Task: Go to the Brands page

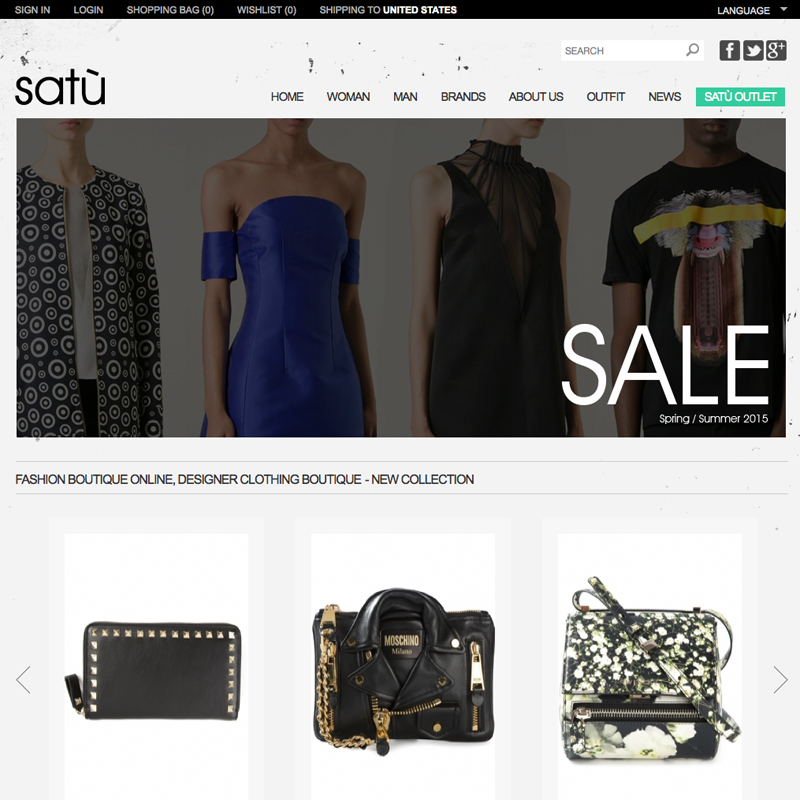Action: pos(463,96)
